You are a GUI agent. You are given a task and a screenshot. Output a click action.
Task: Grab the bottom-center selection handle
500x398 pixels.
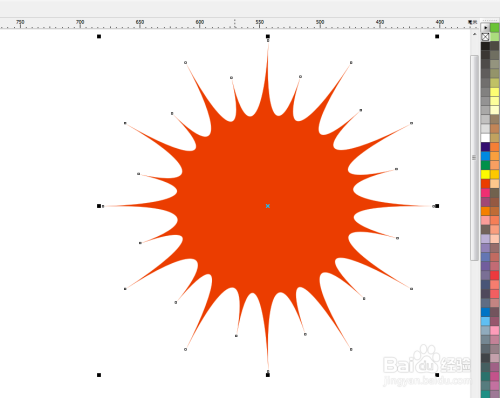tap(268, 375)
